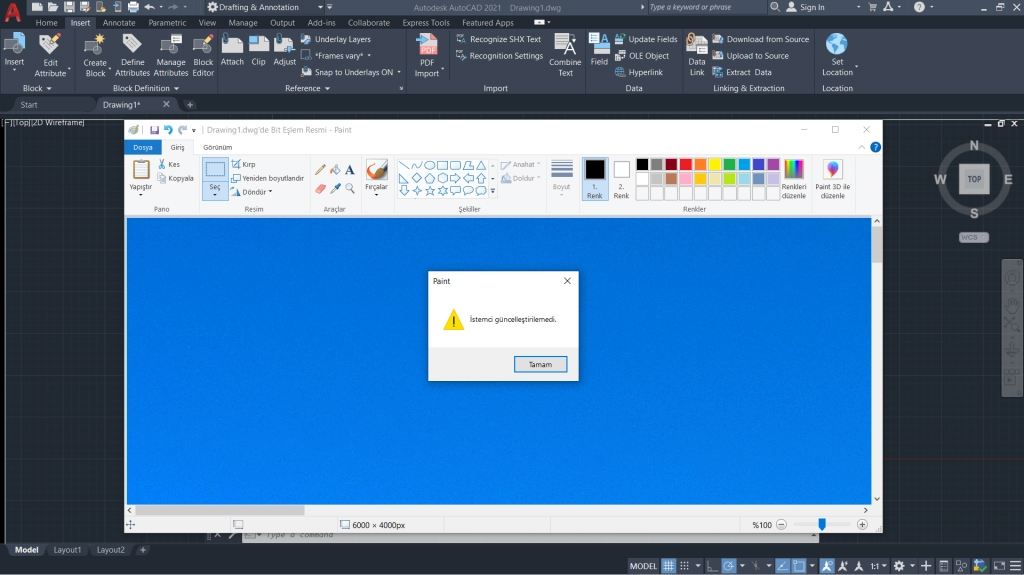Image resolution: width=1024 pixels, height=575 pixels.
Task: Switch to Görünüm tab in Paint
Action: pyautogui.click(x=217, y=147)
